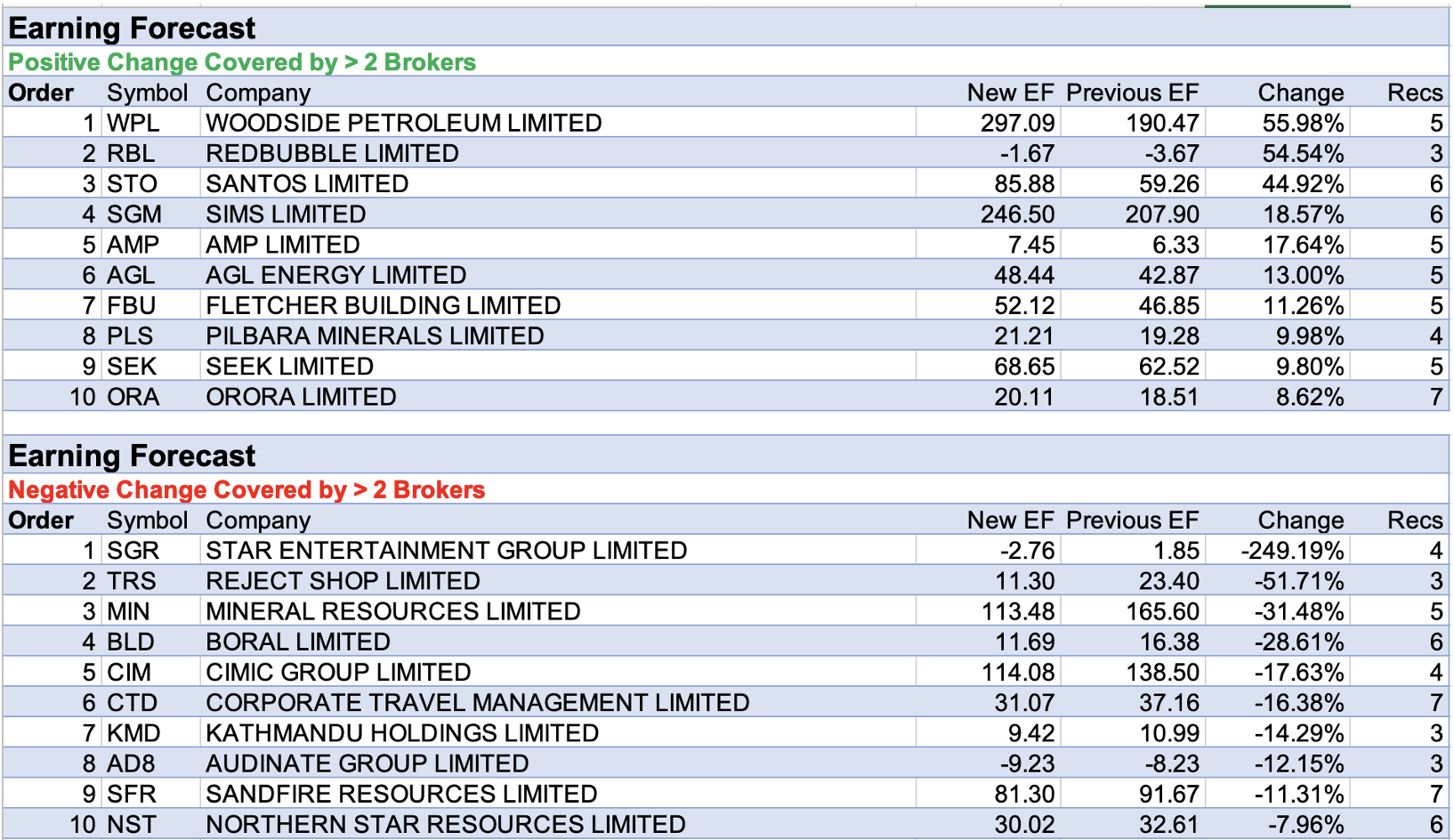1454x840 pixels.
Task: Click AMP Limited's 6.33 Previous EF
Action: pyautogui.click(x=1169, y=245)
